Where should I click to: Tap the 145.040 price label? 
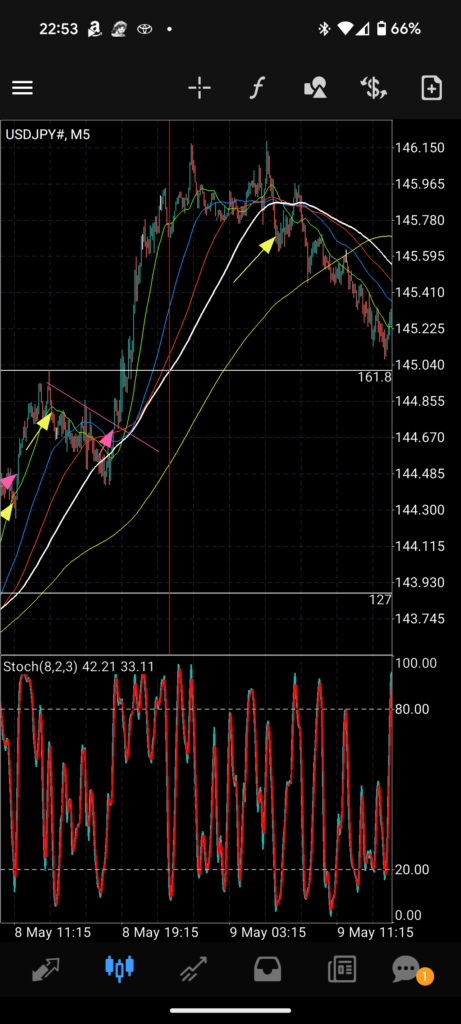pyautogui.click(x=420, y=364)
